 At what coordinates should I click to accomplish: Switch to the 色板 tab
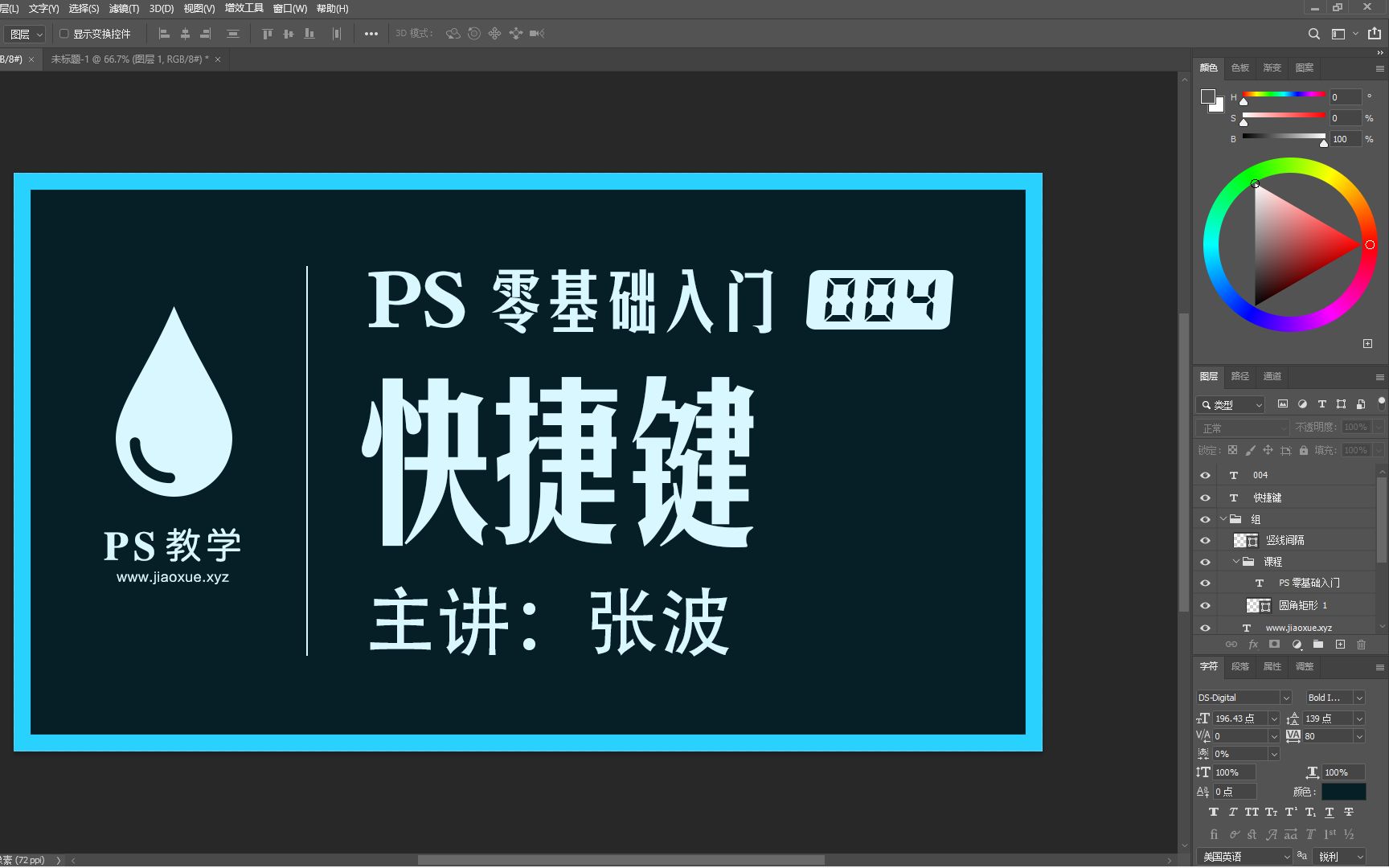(1240, 68)
